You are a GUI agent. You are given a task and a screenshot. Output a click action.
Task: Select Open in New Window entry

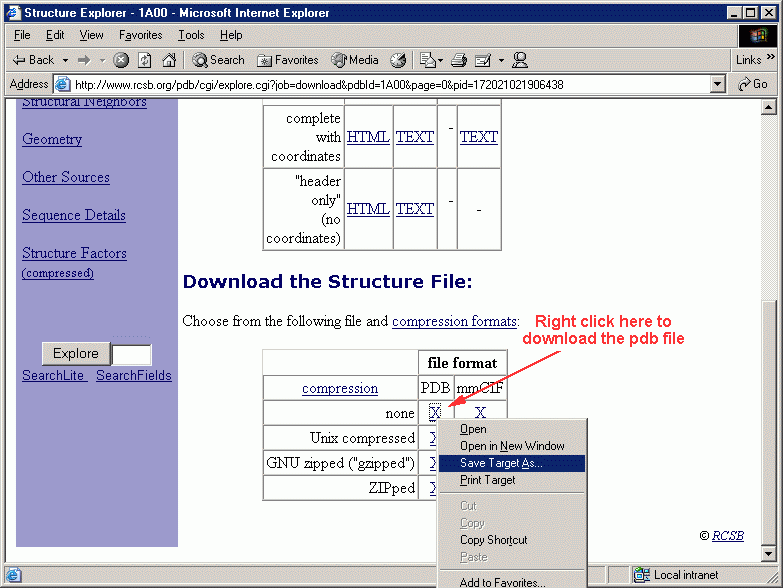(x=511, y=446)
